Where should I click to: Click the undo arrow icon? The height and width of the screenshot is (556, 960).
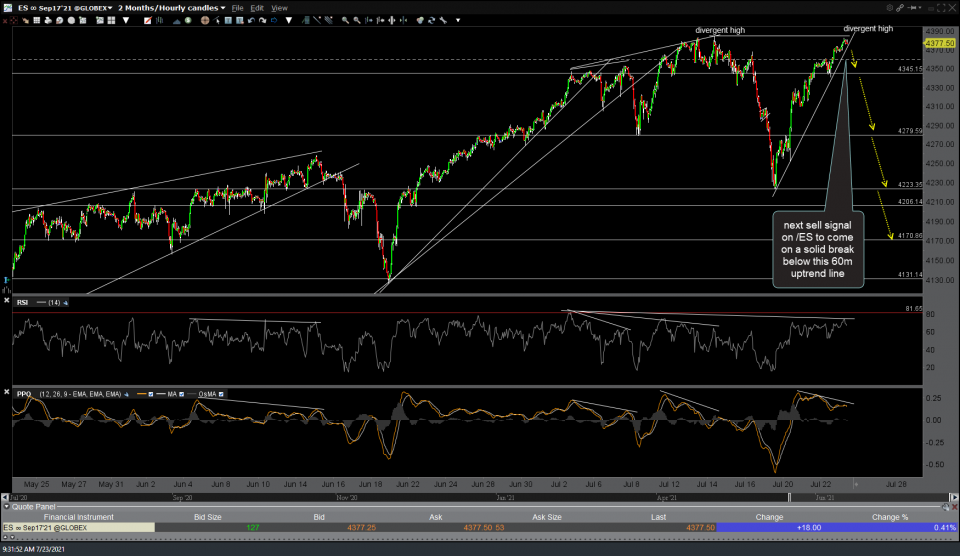pos(251,20)
